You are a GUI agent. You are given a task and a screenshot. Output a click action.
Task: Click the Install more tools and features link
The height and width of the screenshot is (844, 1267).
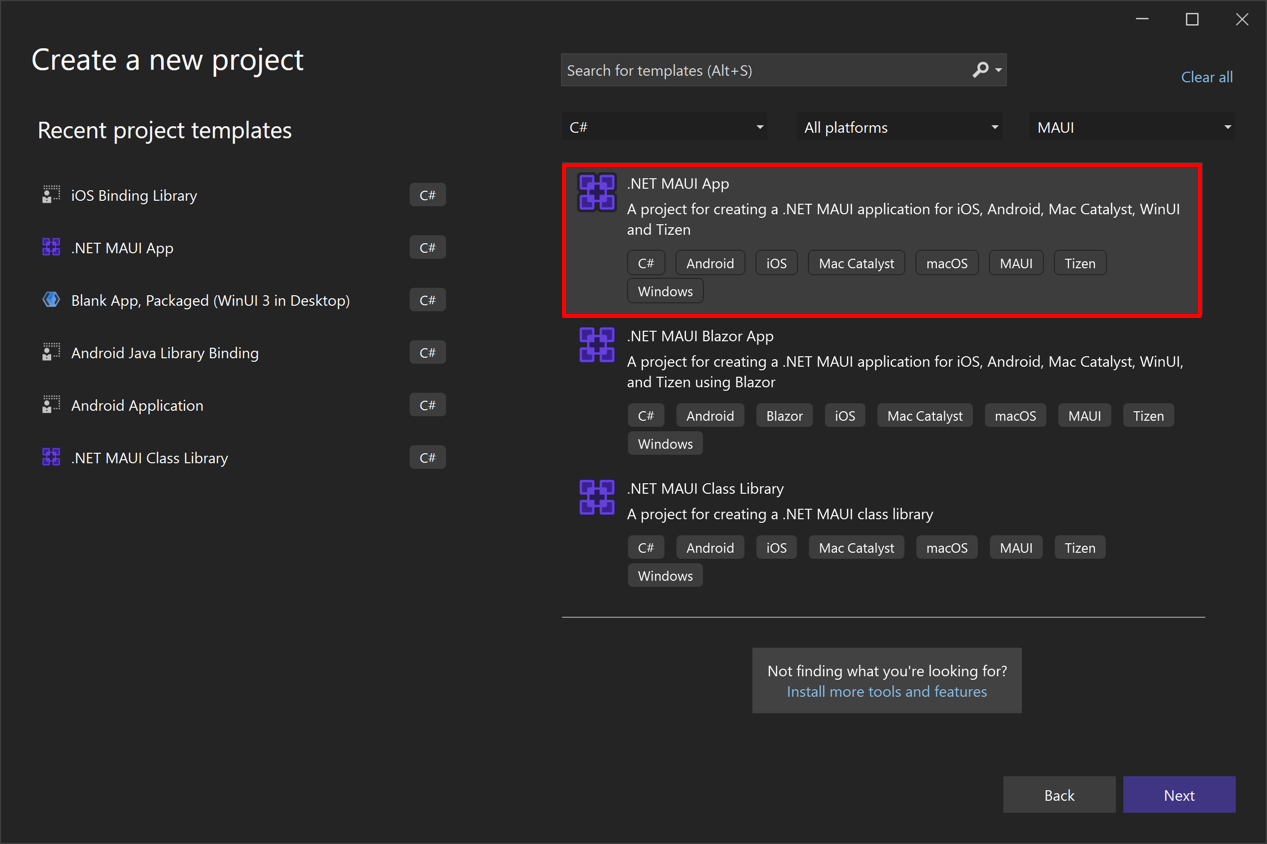click(886, 691)
